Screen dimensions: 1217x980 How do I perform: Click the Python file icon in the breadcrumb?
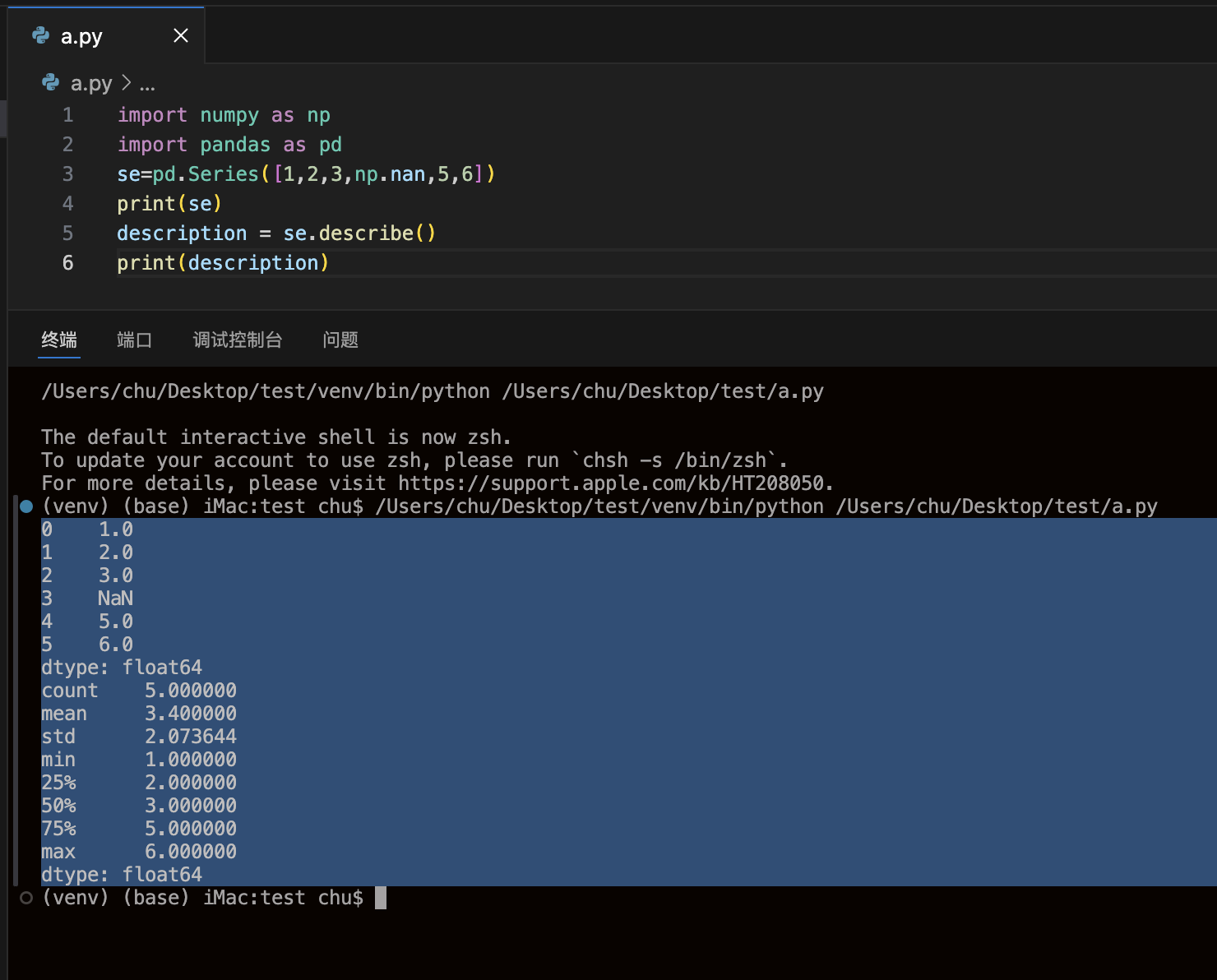(51, 83)
